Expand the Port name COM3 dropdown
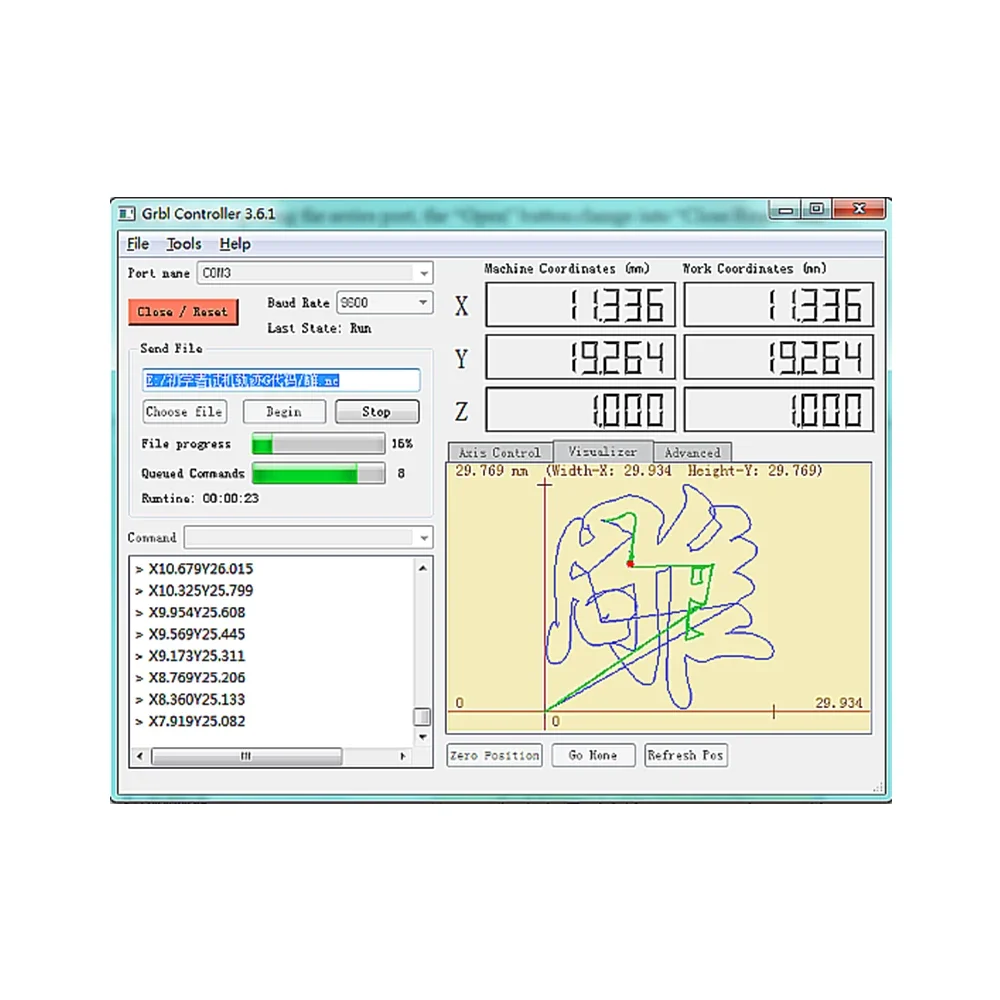 423,273
